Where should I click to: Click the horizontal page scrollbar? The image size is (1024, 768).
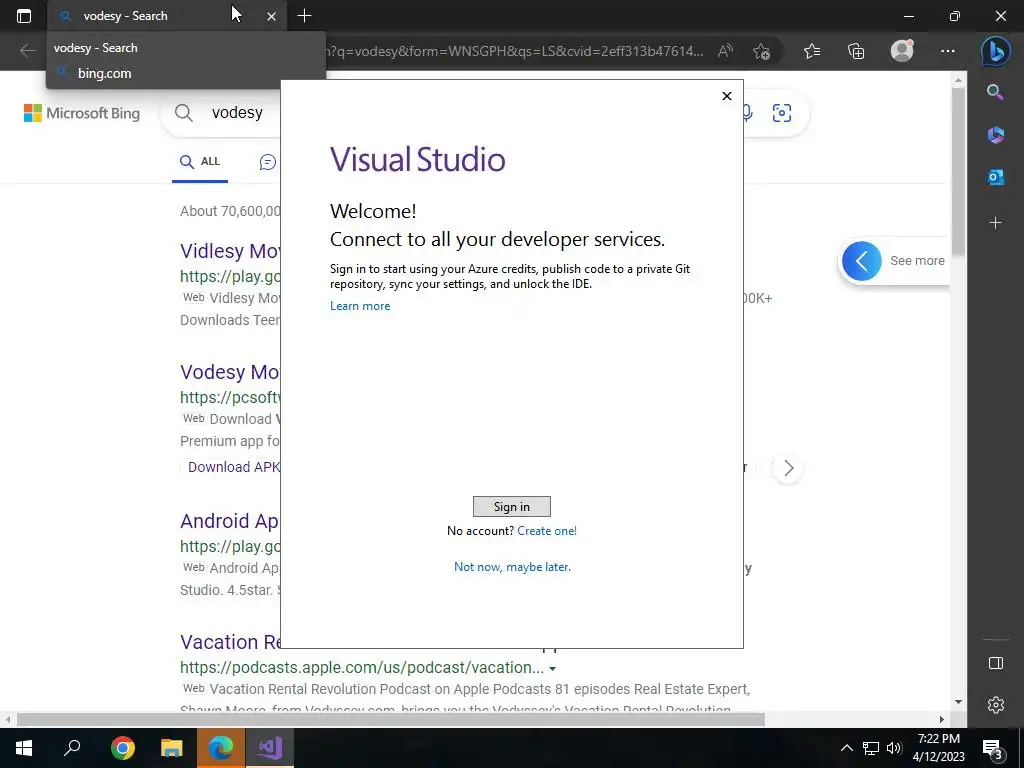[x=391, y=719]
